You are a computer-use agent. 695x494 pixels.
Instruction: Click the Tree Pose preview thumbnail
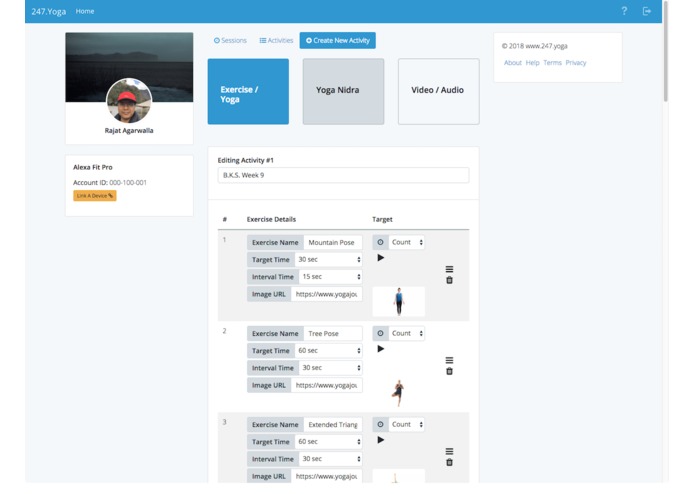tap(399, 393)
